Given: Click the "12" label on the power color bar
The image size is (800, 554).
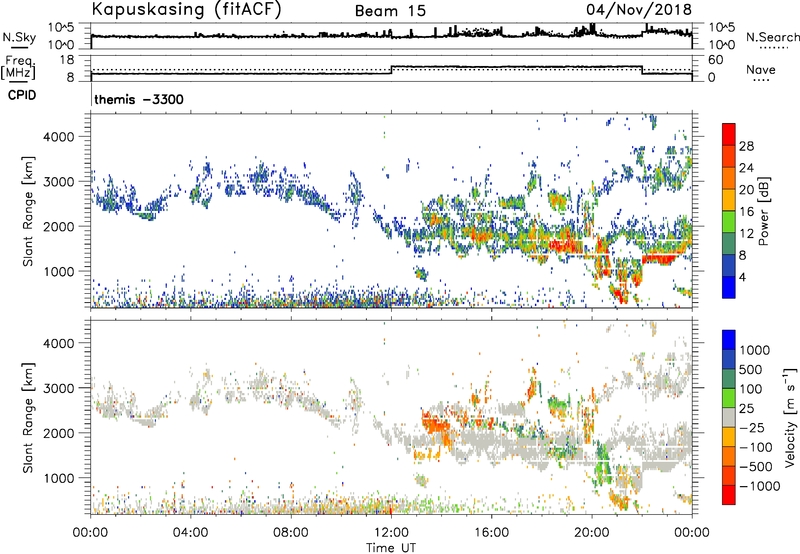Looking at the screenshot, I should 746,234.
